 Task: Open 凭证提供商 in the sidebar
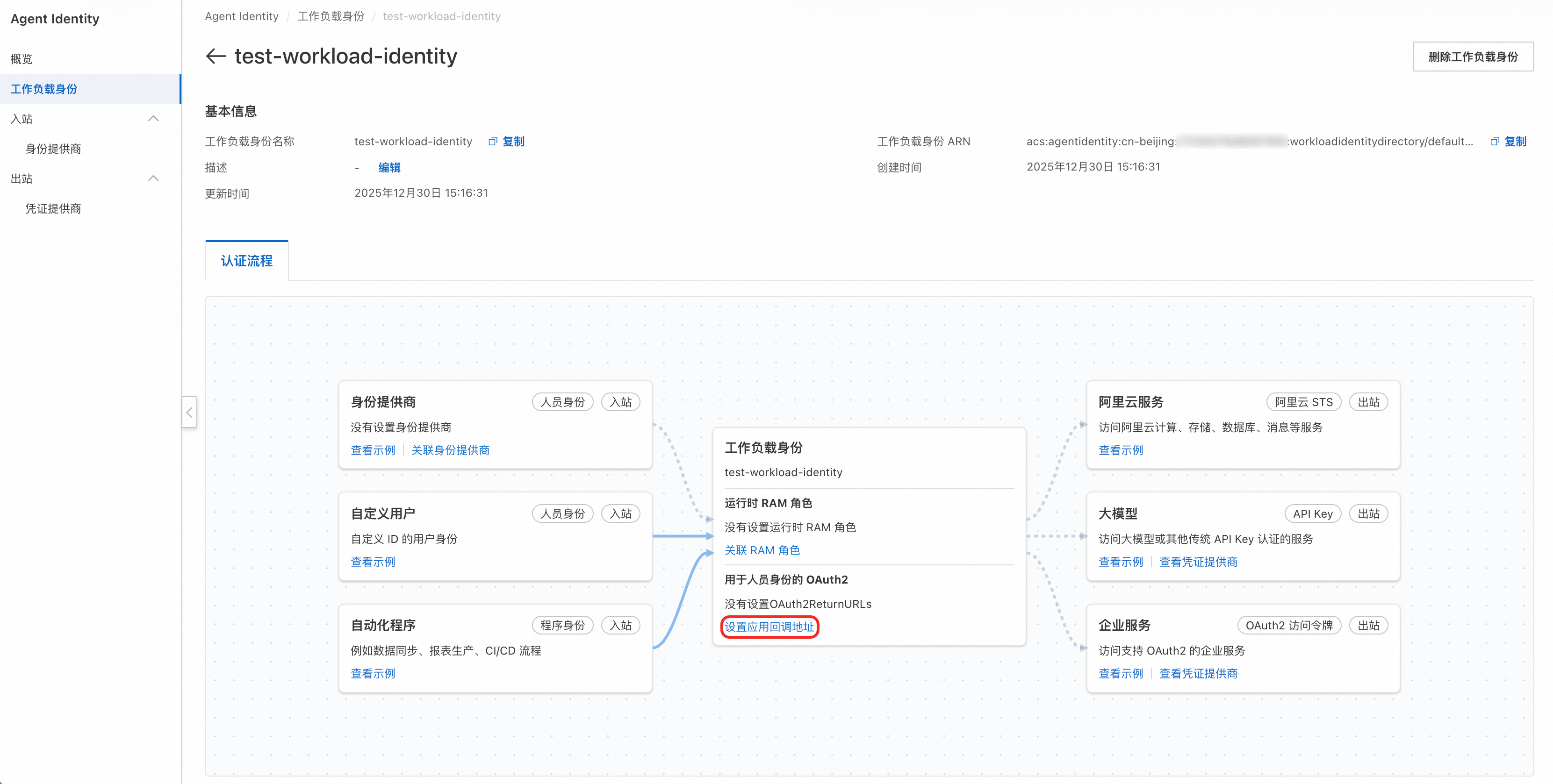click(53, 208)
